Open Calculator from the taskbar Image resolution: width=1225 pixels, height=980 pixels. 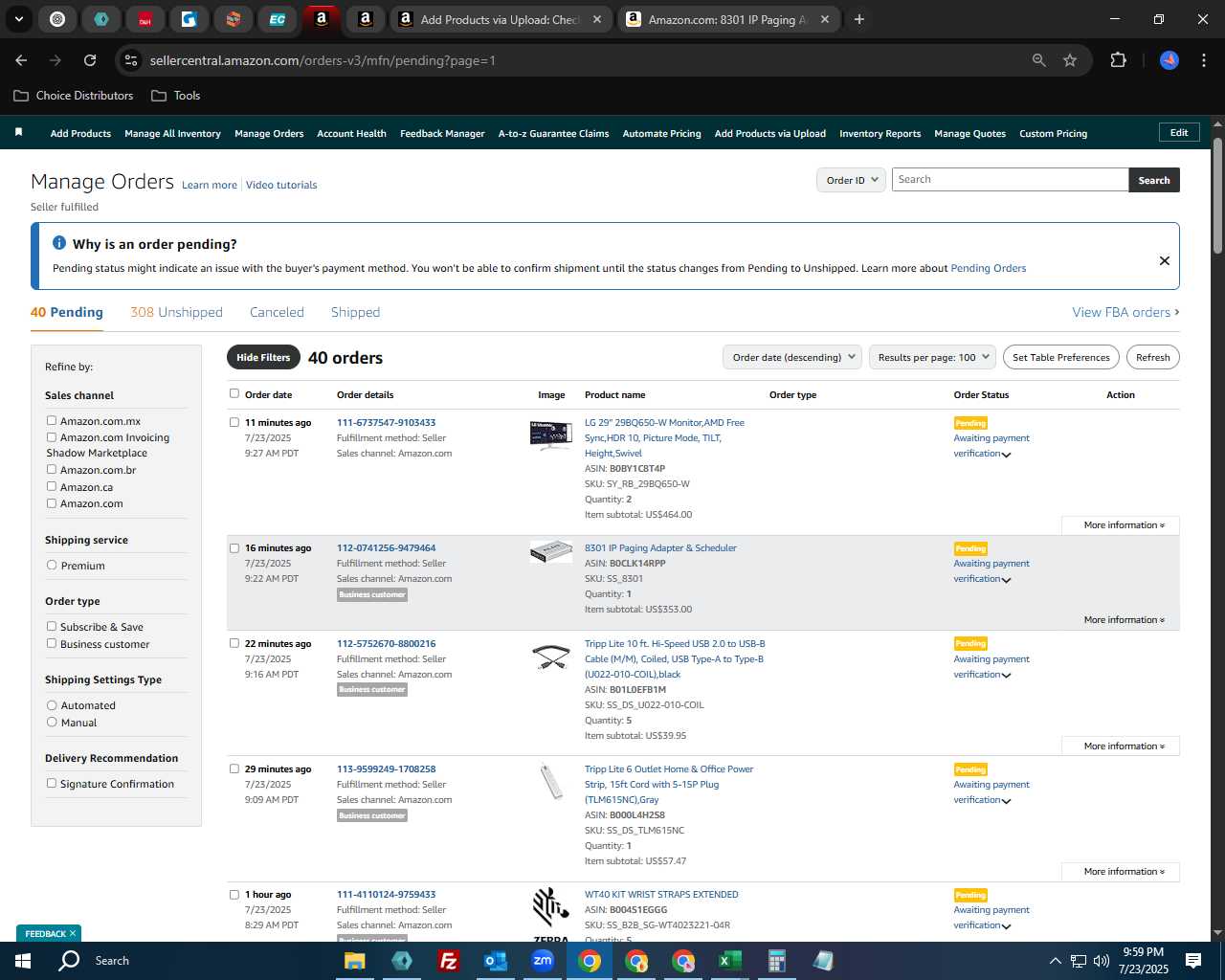pyautogui.click(x=776, y=961)
